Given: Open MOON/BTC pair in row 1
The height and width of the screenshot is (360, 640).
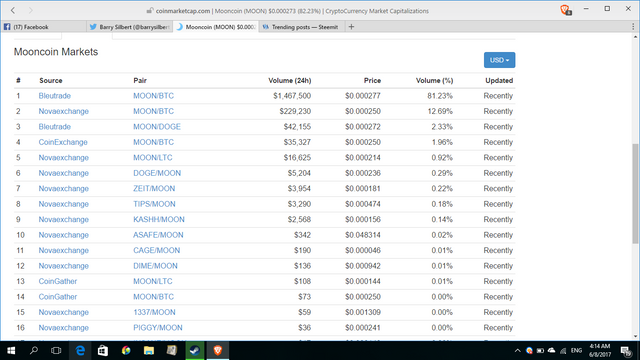Looking at the screenshot, I should 153,96.
